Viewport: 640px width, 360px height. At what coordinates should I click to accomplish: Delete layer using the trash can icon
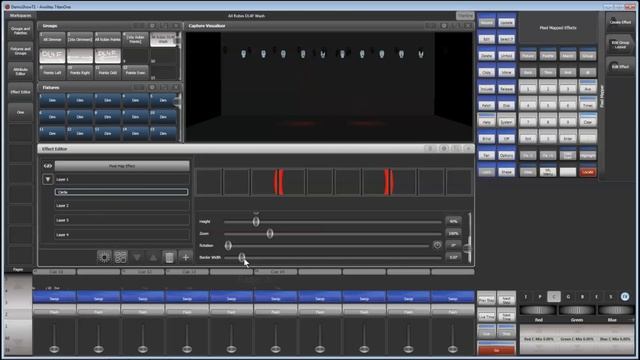point(169,257)
